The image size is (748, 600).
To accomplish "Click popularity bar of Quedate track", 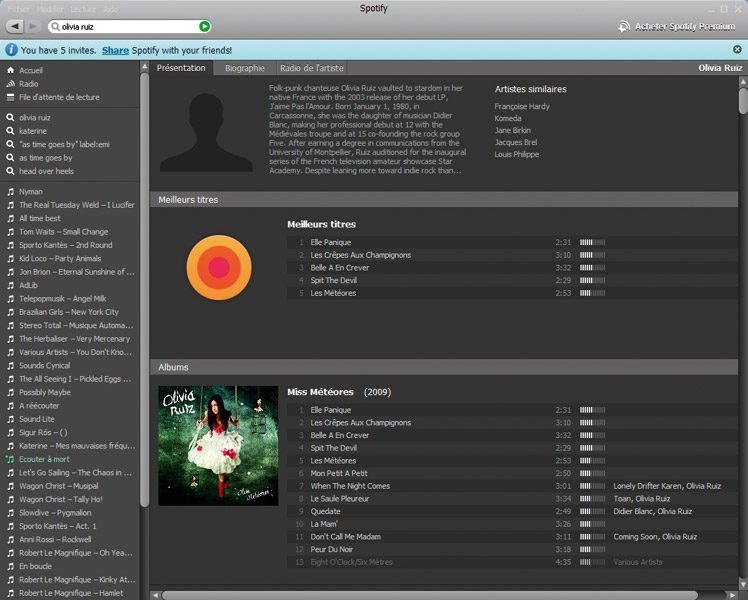I will coord(592,511).
